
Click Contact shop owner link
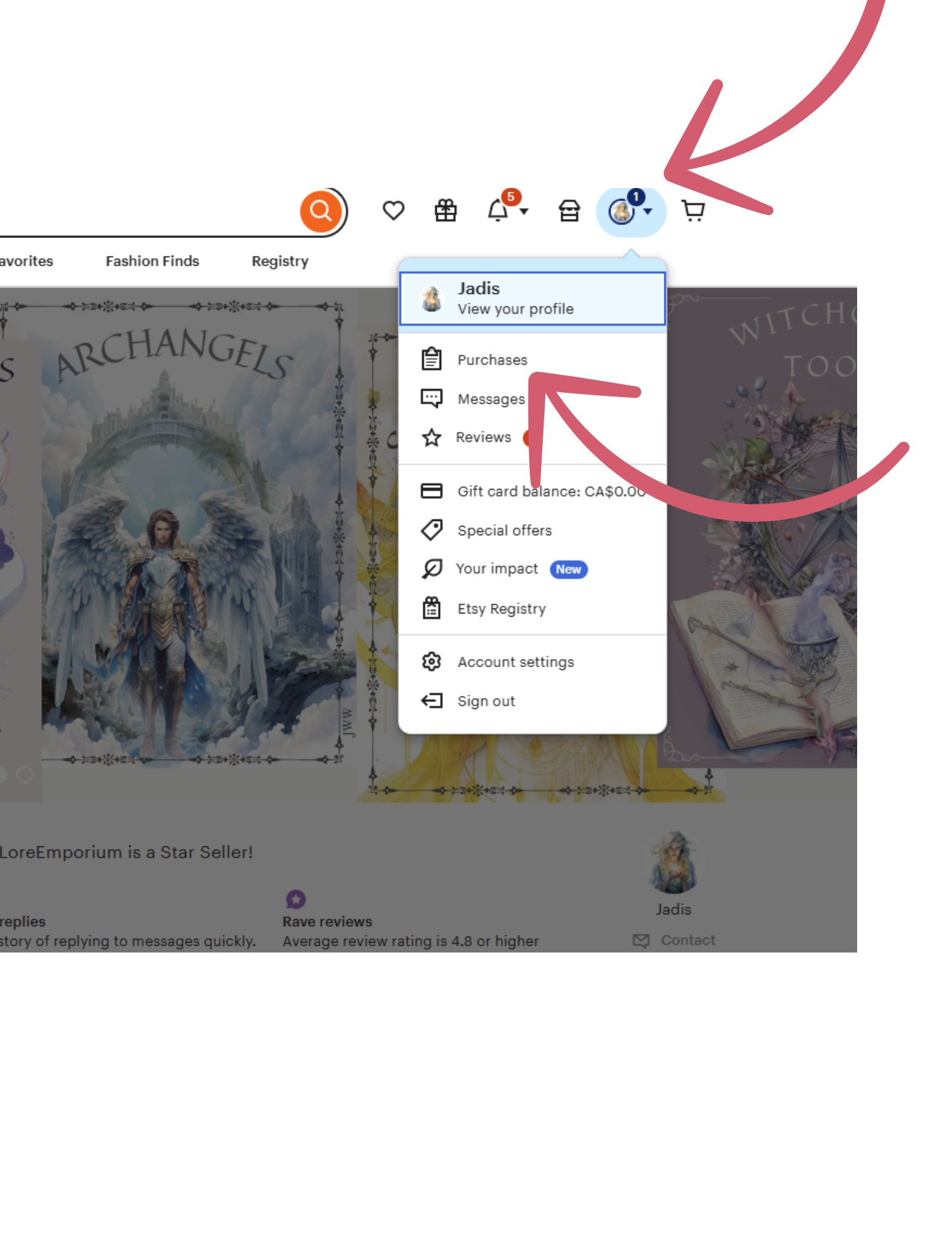coord(675,940)
